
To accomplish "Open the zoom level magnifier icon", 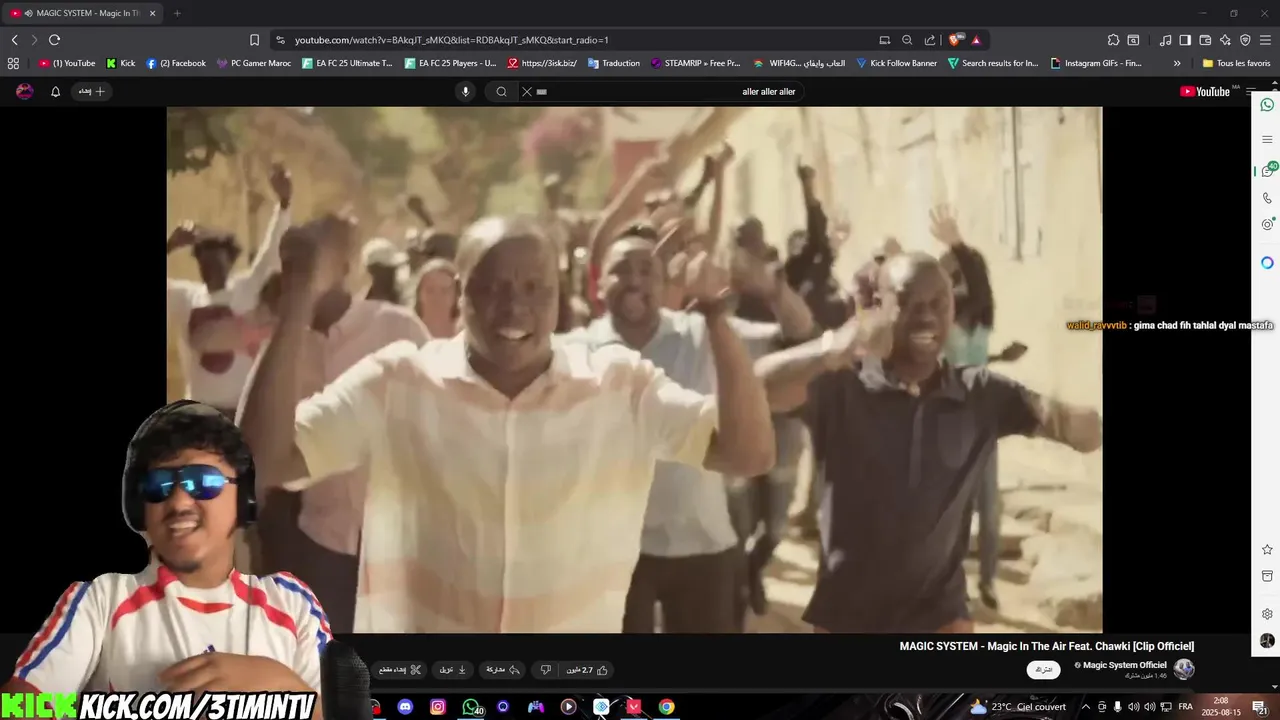I will click(907, 40).
